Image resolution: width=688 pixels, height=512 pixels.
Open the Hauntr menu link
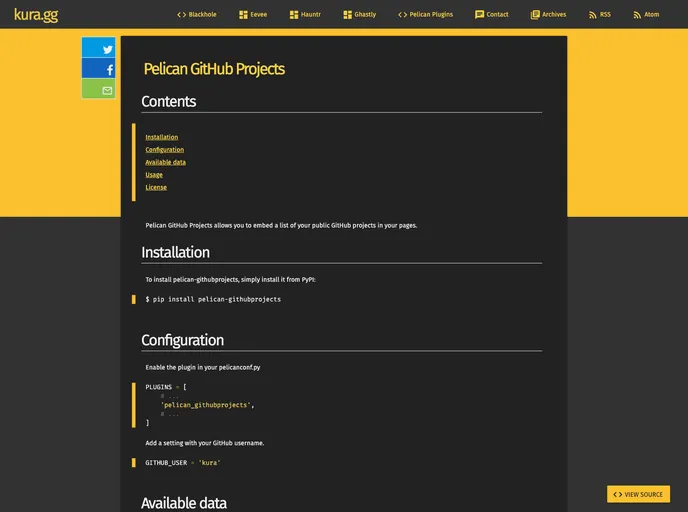(311, 14)
